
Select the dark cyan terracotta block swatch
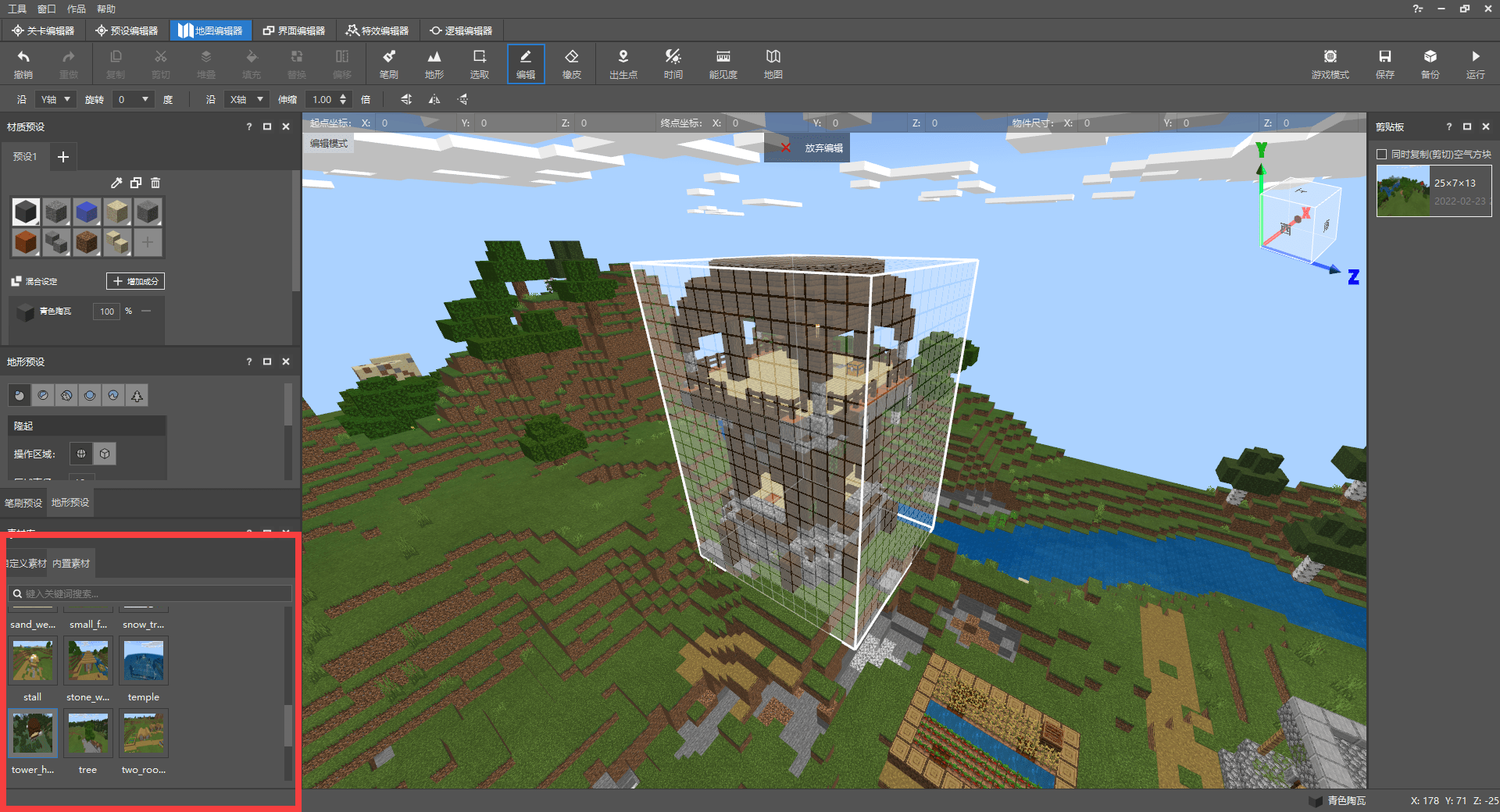click(x=26, y=212)
